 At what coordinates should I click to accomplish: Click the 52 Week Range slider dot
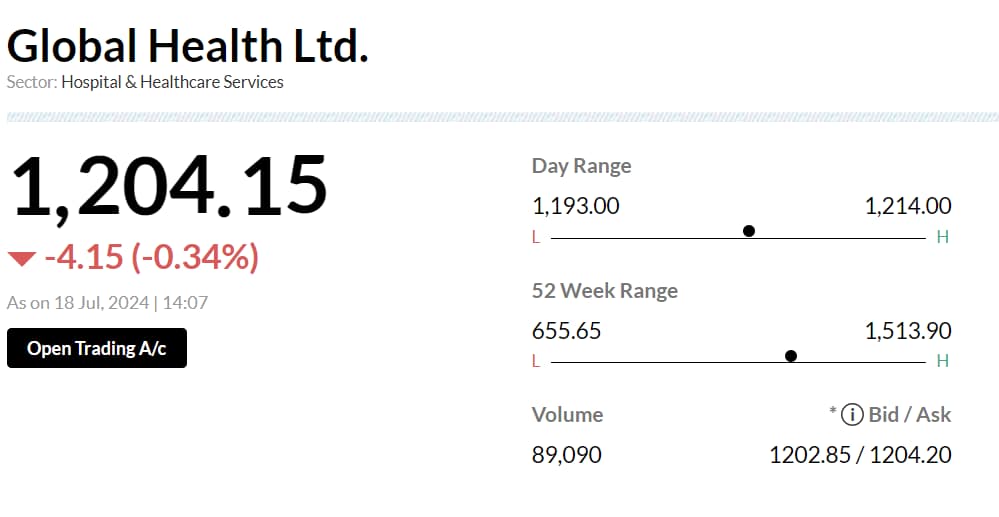791,356
